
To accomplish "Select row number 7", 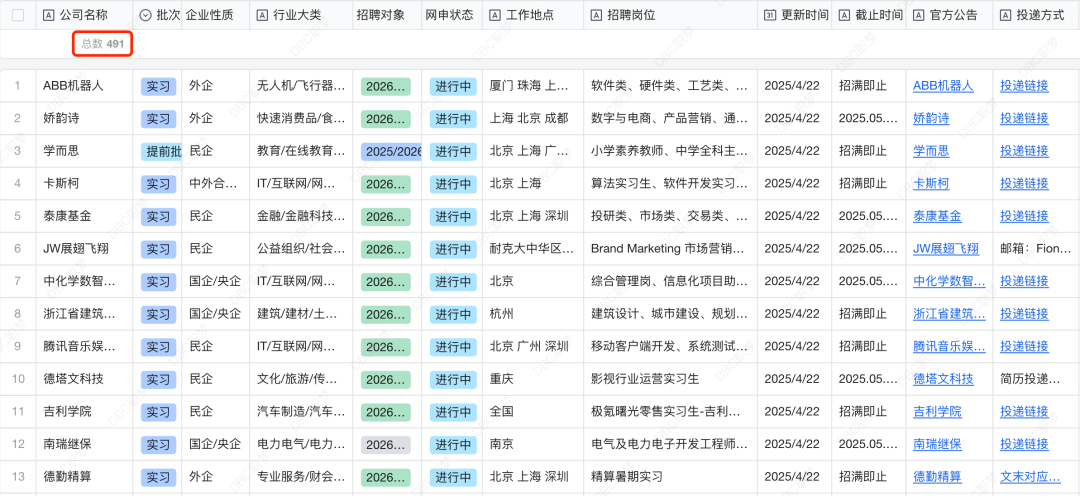I will [x=18, y=281].
